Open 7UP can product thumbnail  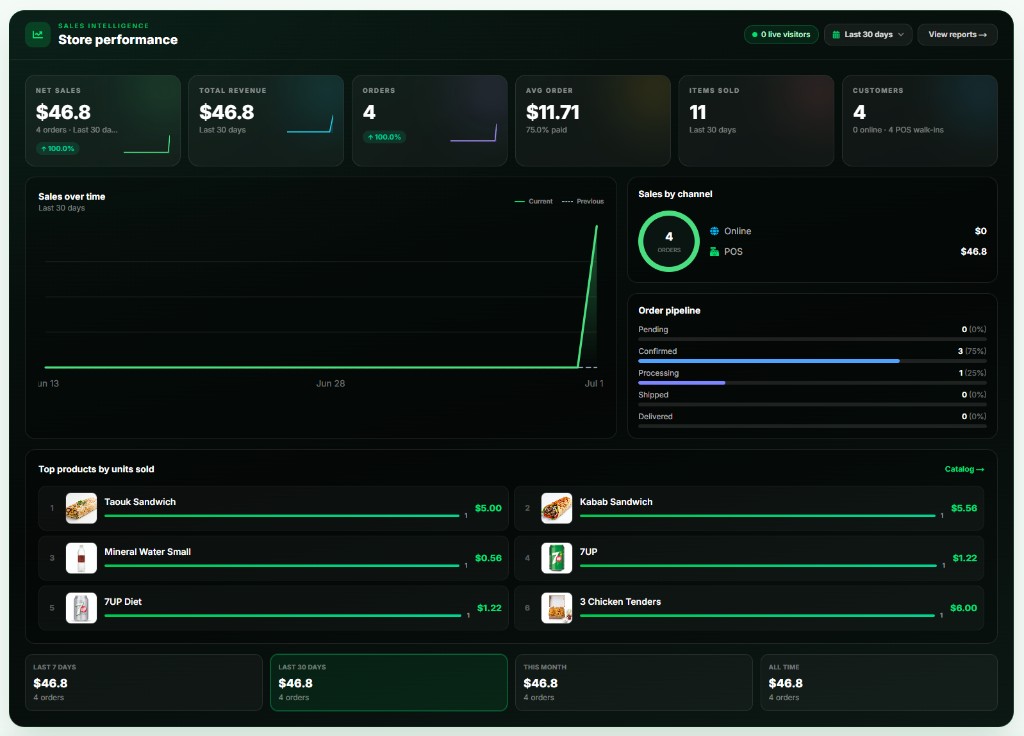click(556, 558)
